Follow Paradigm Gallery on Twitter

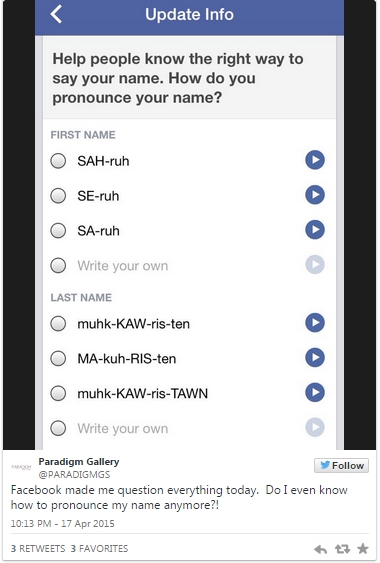tap(342, 465)
